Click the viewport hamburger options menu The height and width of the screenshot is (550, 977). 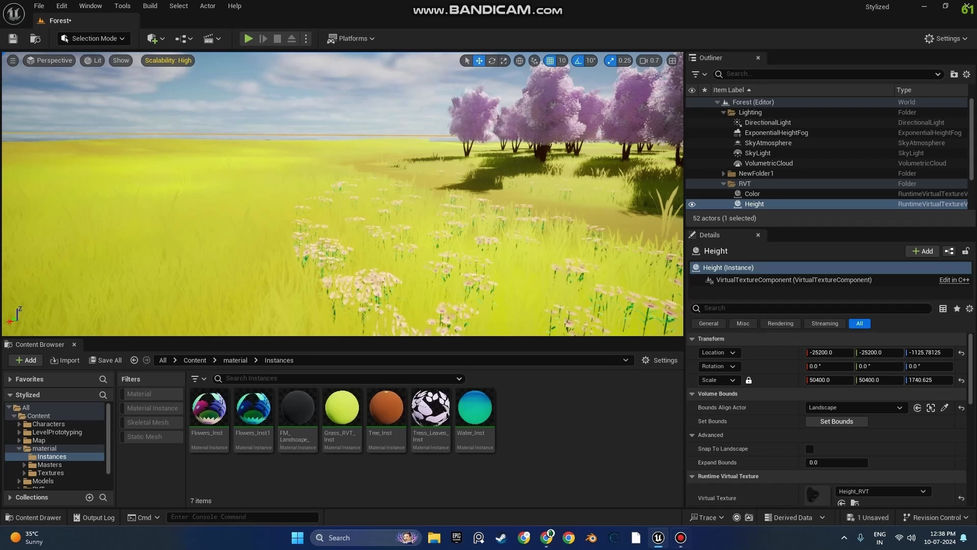[x=13, y=60]
